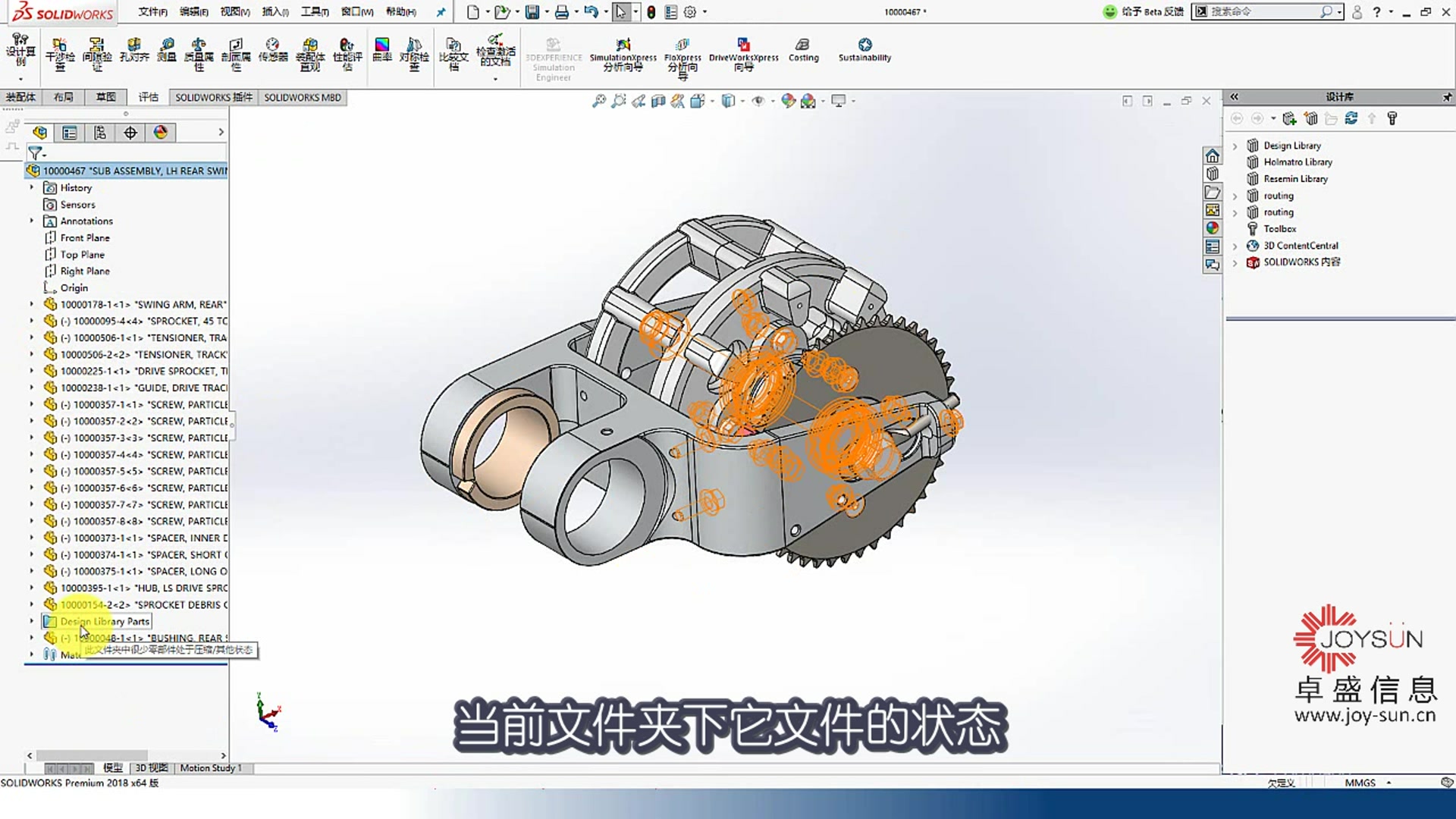Expand the History tree item
The image size is (1456, 819).
(x=32, y=187)
